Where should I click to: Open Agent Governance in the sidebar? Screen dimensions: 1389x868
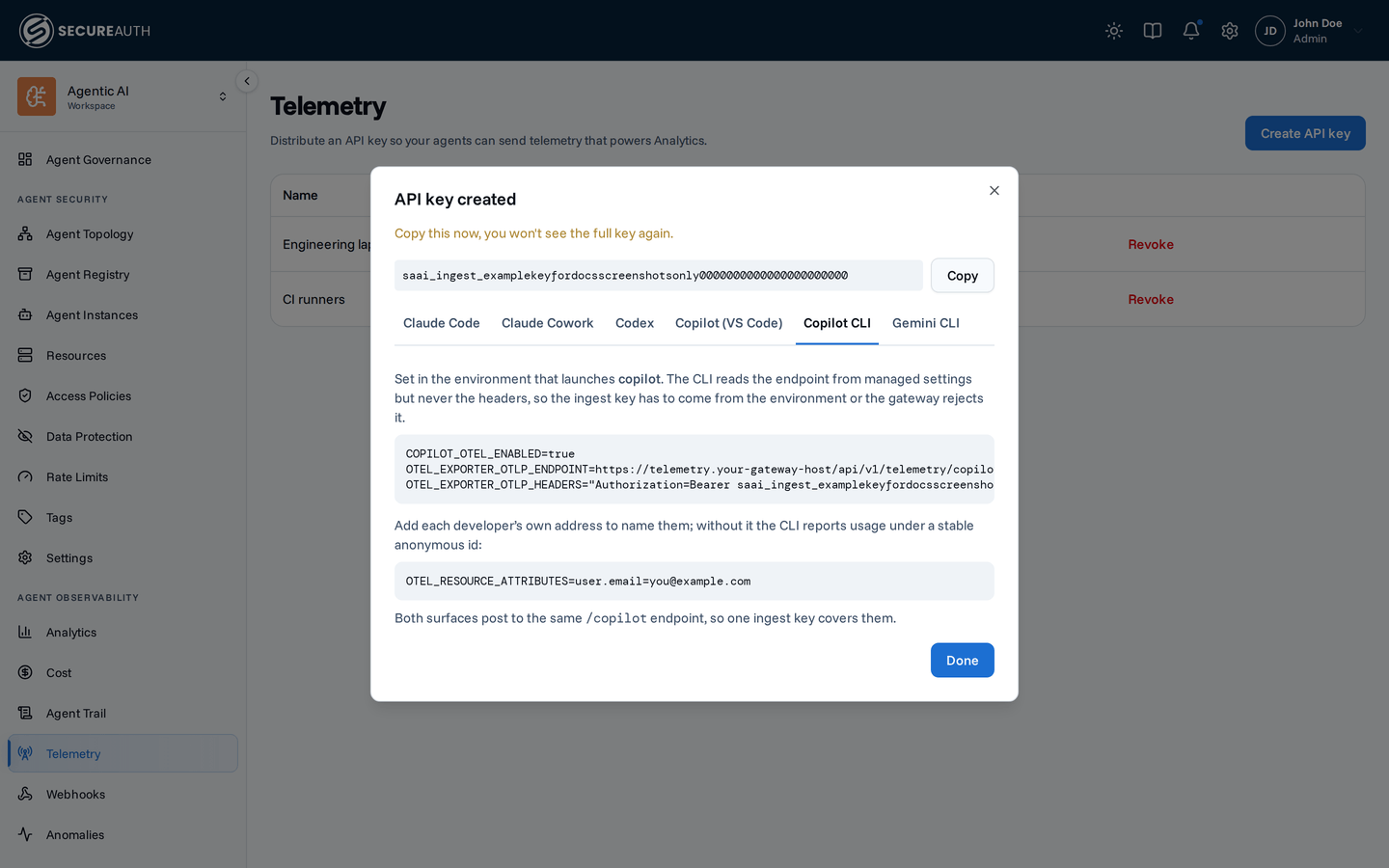(123, 159)
